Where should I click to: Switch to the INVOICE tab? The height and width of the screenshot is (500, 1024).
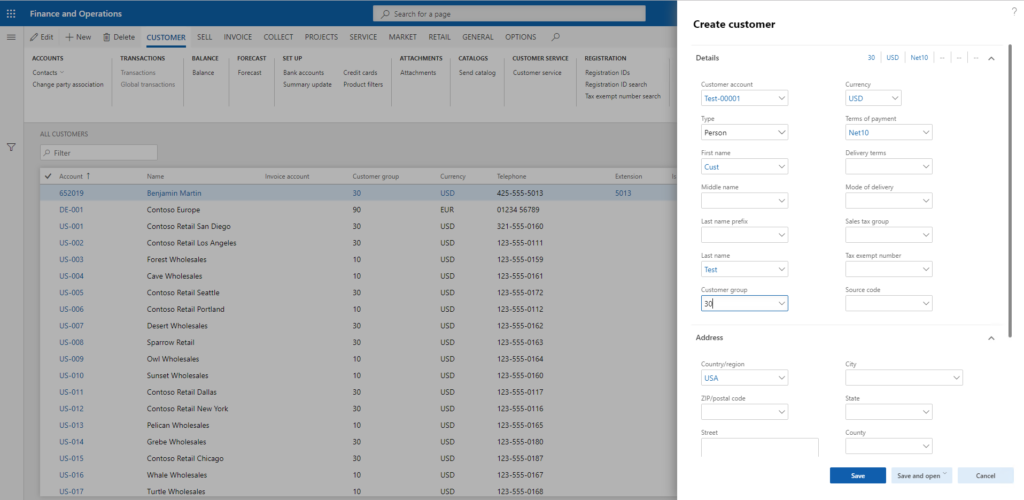[x=238, y=37]
